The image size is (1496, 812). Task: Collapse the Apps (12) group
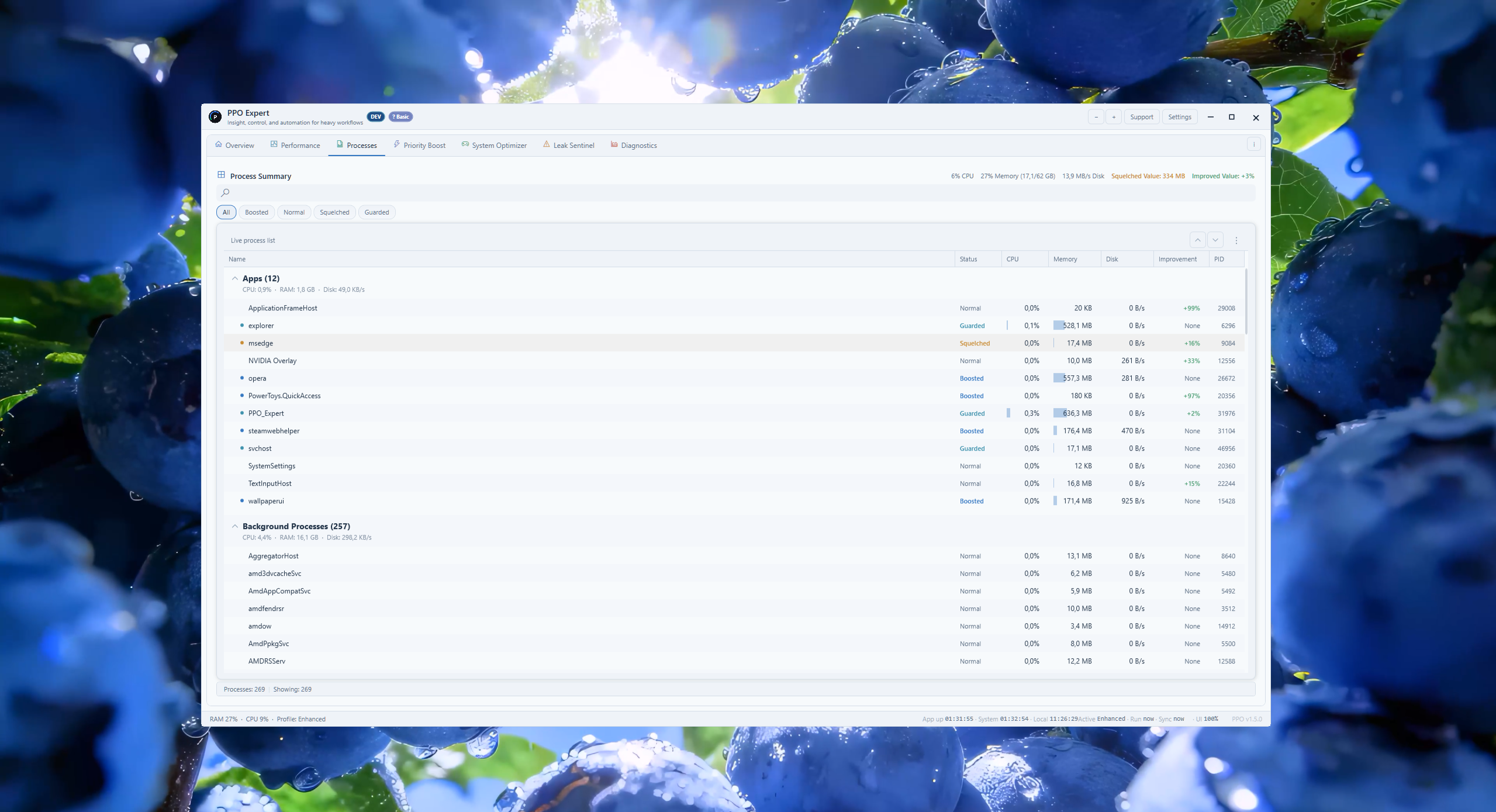click(235, 278)
